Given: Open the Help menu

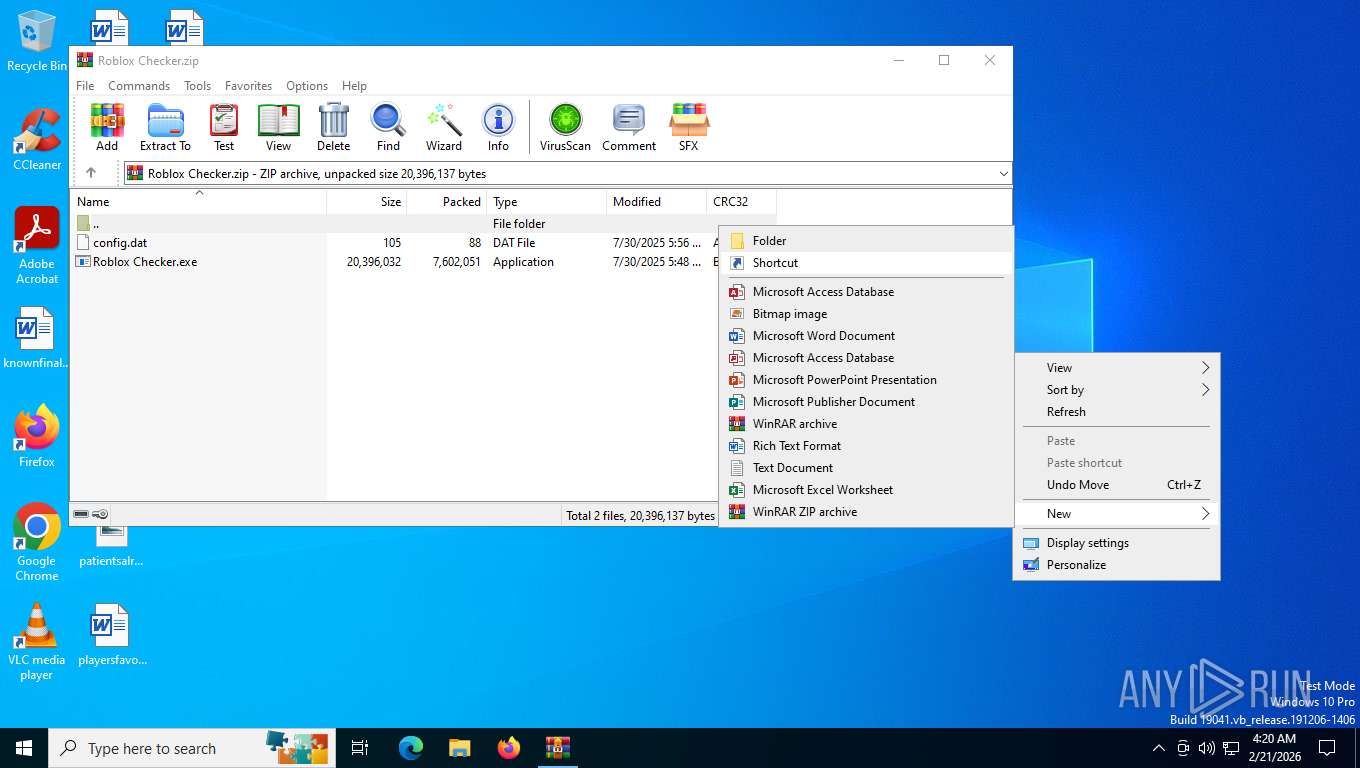Looking at the screenshot, I should tap(354, 86).
